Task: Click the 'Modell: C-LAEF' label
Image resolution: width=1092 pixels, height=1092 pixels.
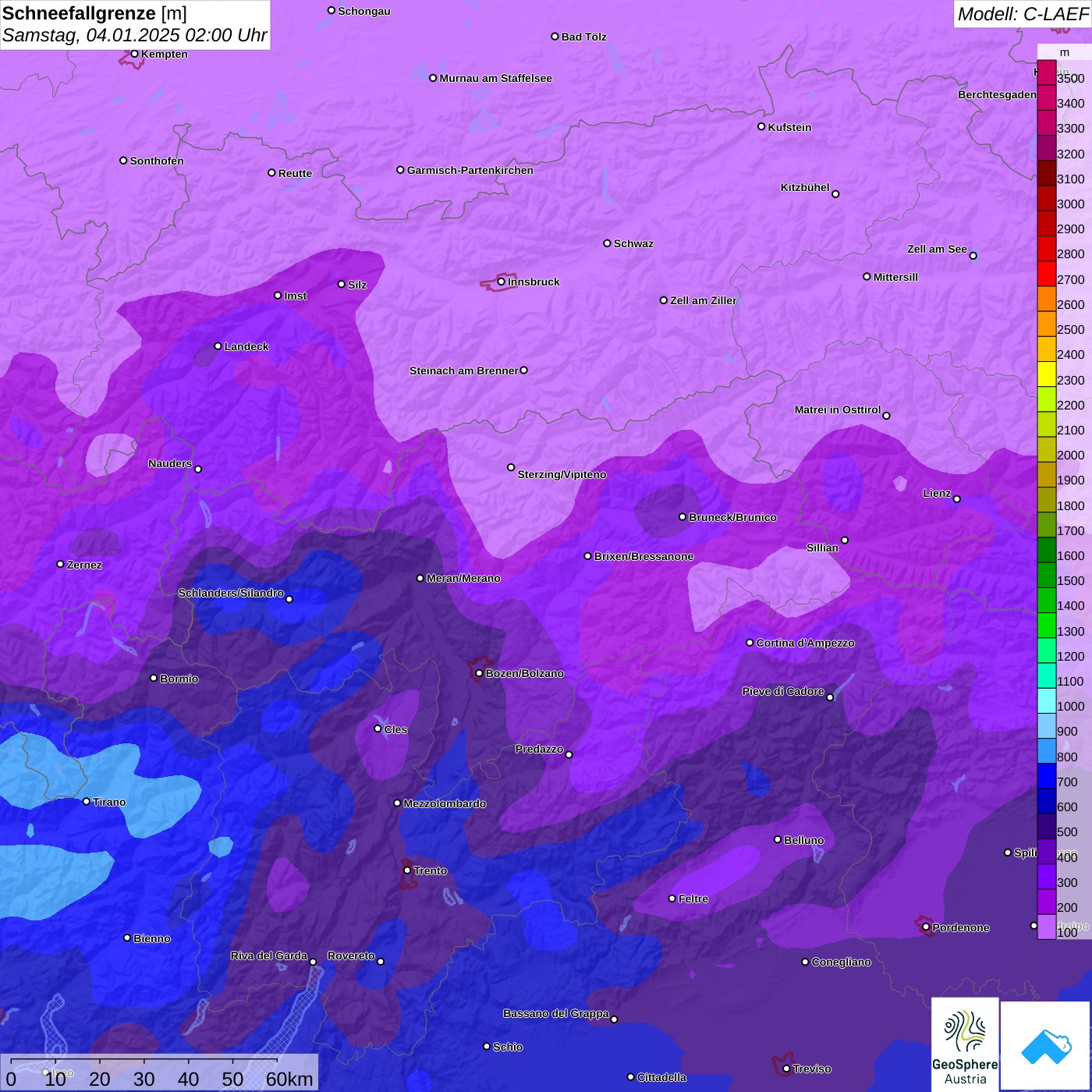Action: [1023, 14]
